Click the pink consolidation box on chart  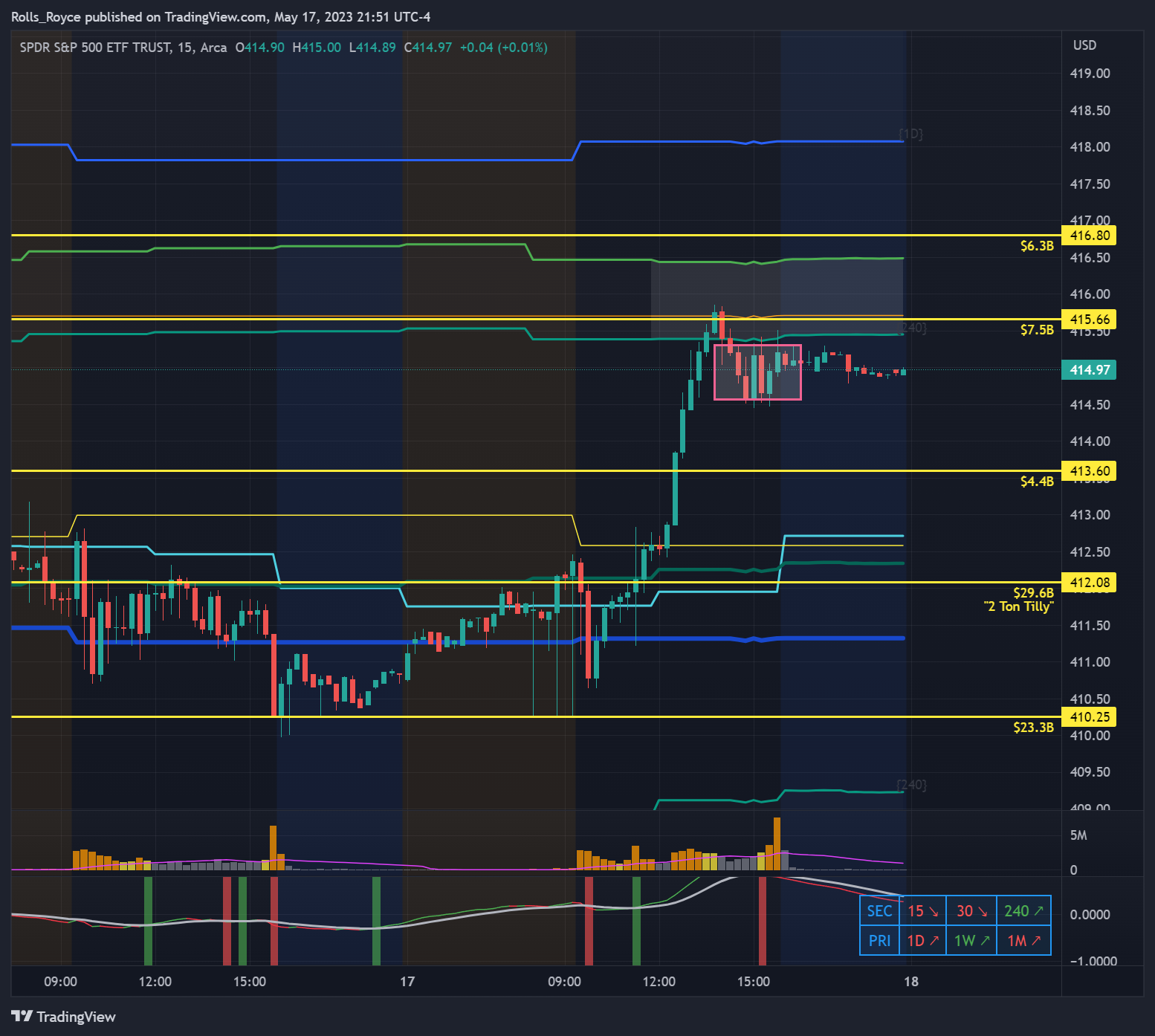pyautogui.click(x=757, y=372)
